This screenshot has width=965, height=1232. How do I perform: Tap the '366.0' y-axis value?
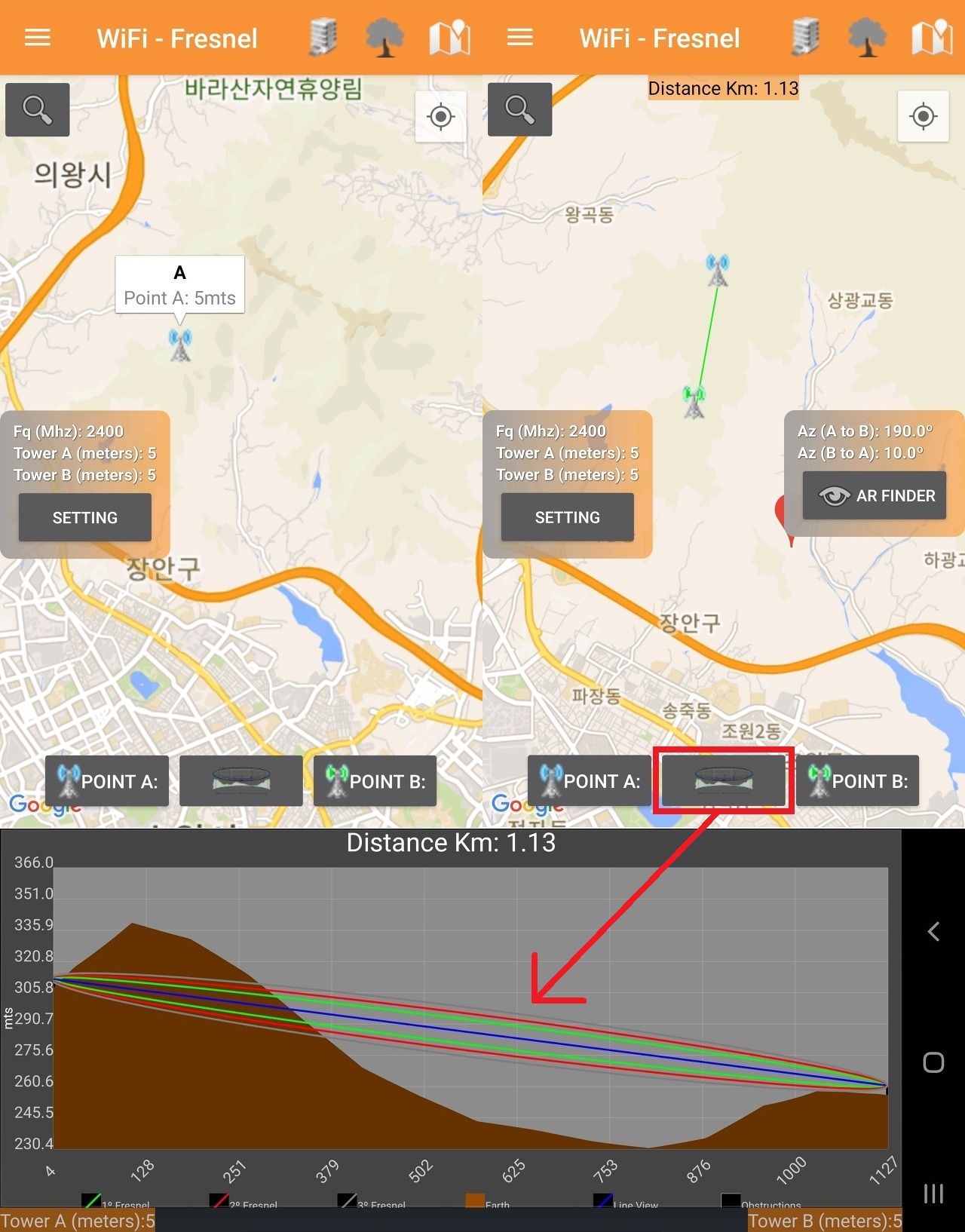tap(34, 862)
